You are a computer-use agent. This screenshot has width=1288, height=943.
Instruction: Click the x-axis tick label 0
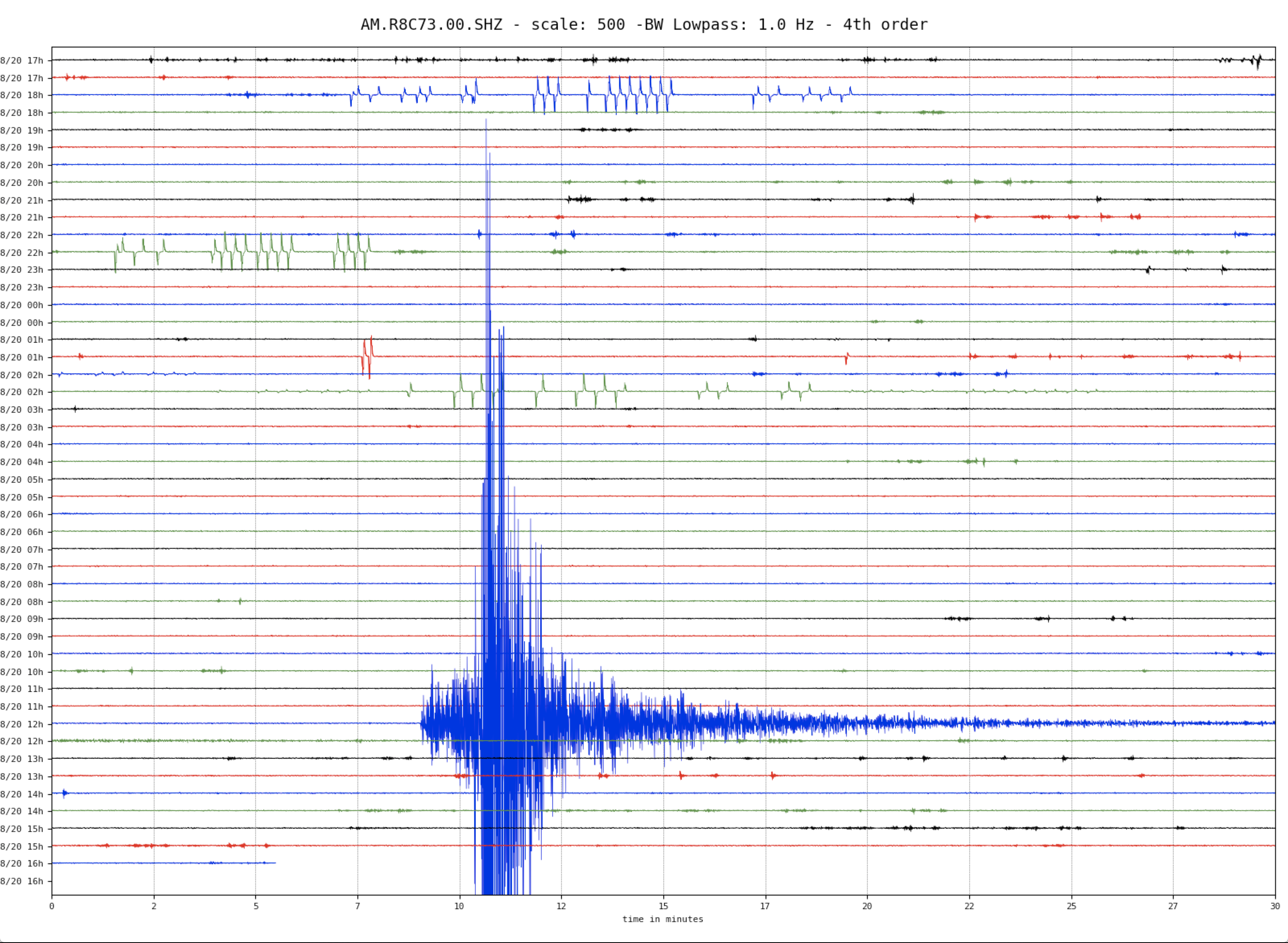coord(52,906)
